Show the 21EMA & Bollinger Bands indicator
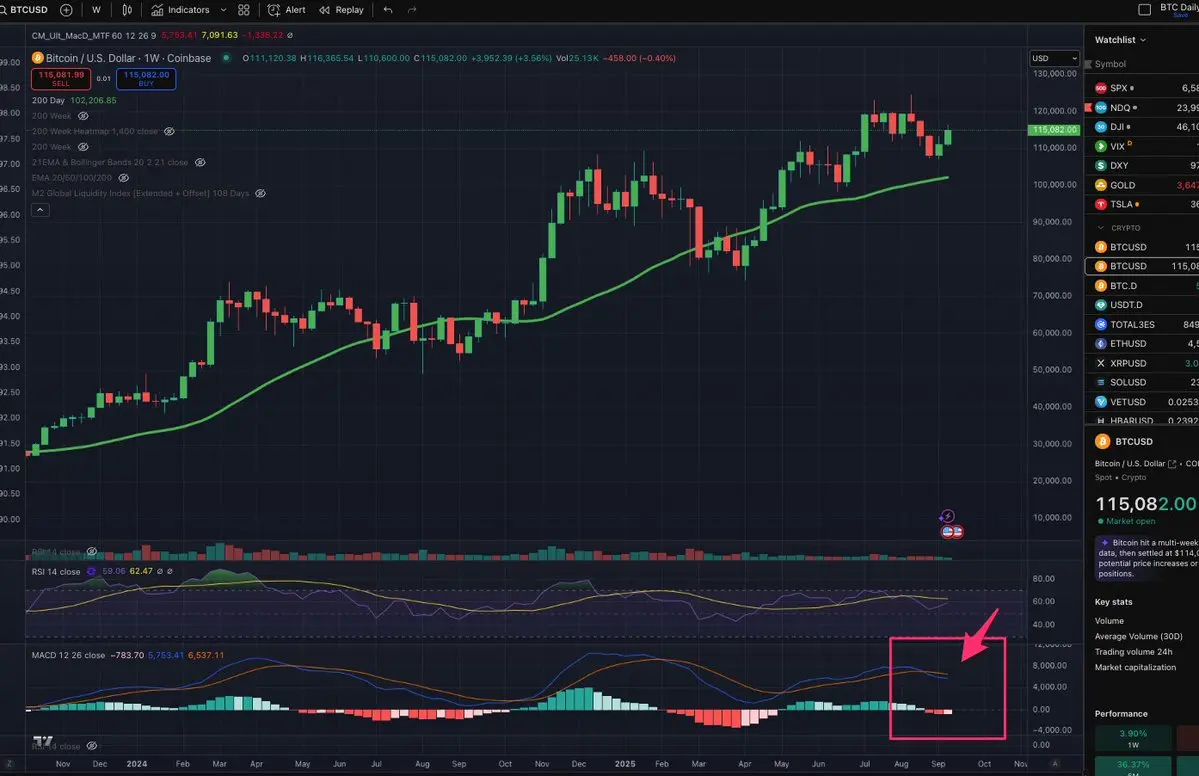The width and height of the screenshot is (1199, 776). (x=200, y=162)
